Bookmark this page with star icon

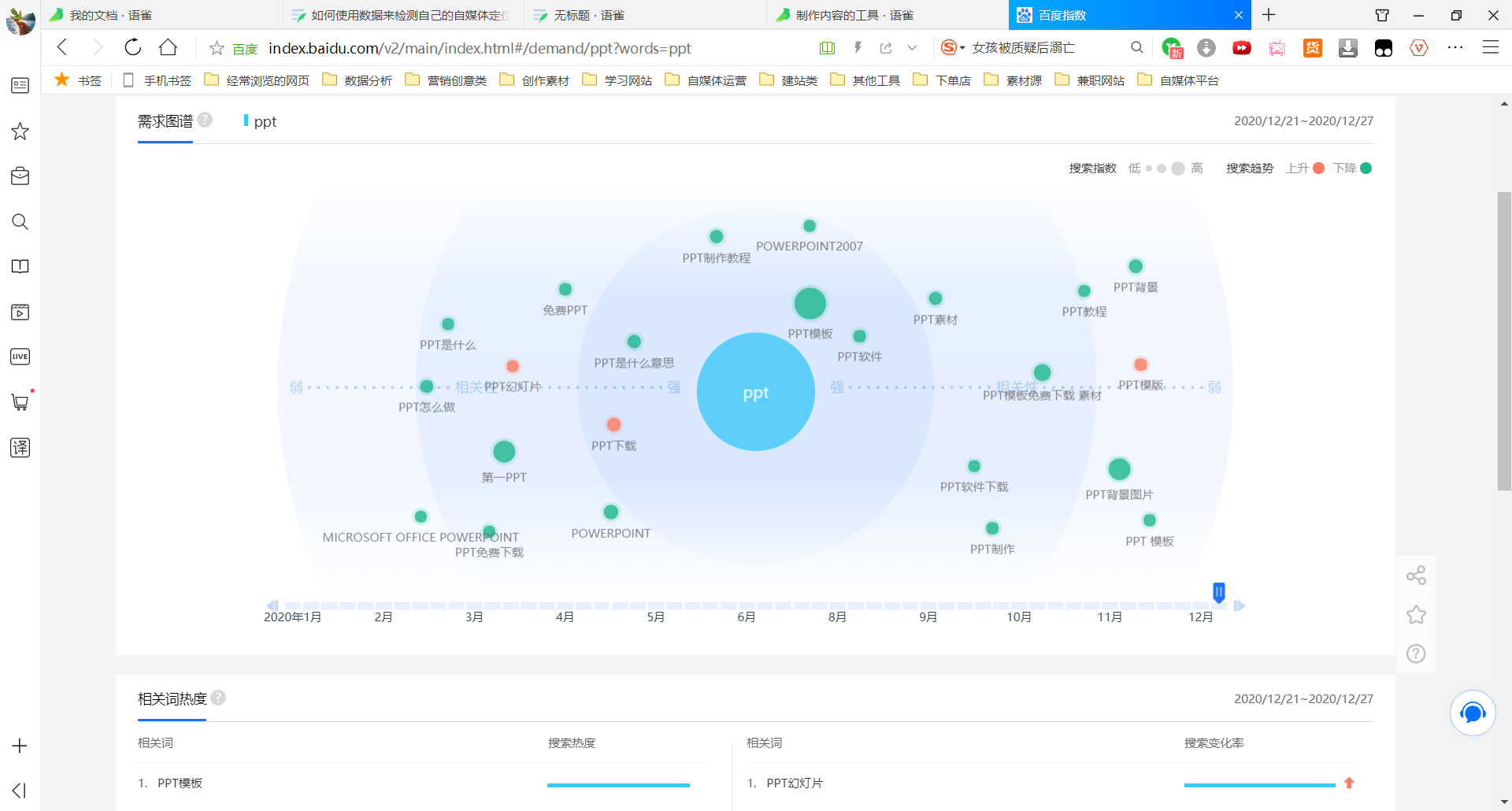(x=217, y=48)
